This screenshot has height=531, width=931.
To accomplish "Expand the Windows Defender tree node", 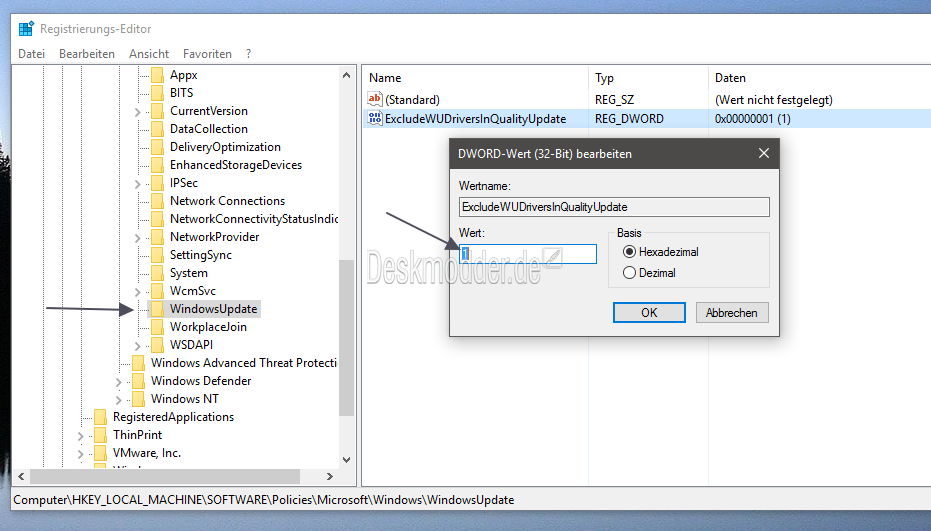I will (x=118, y=381).
